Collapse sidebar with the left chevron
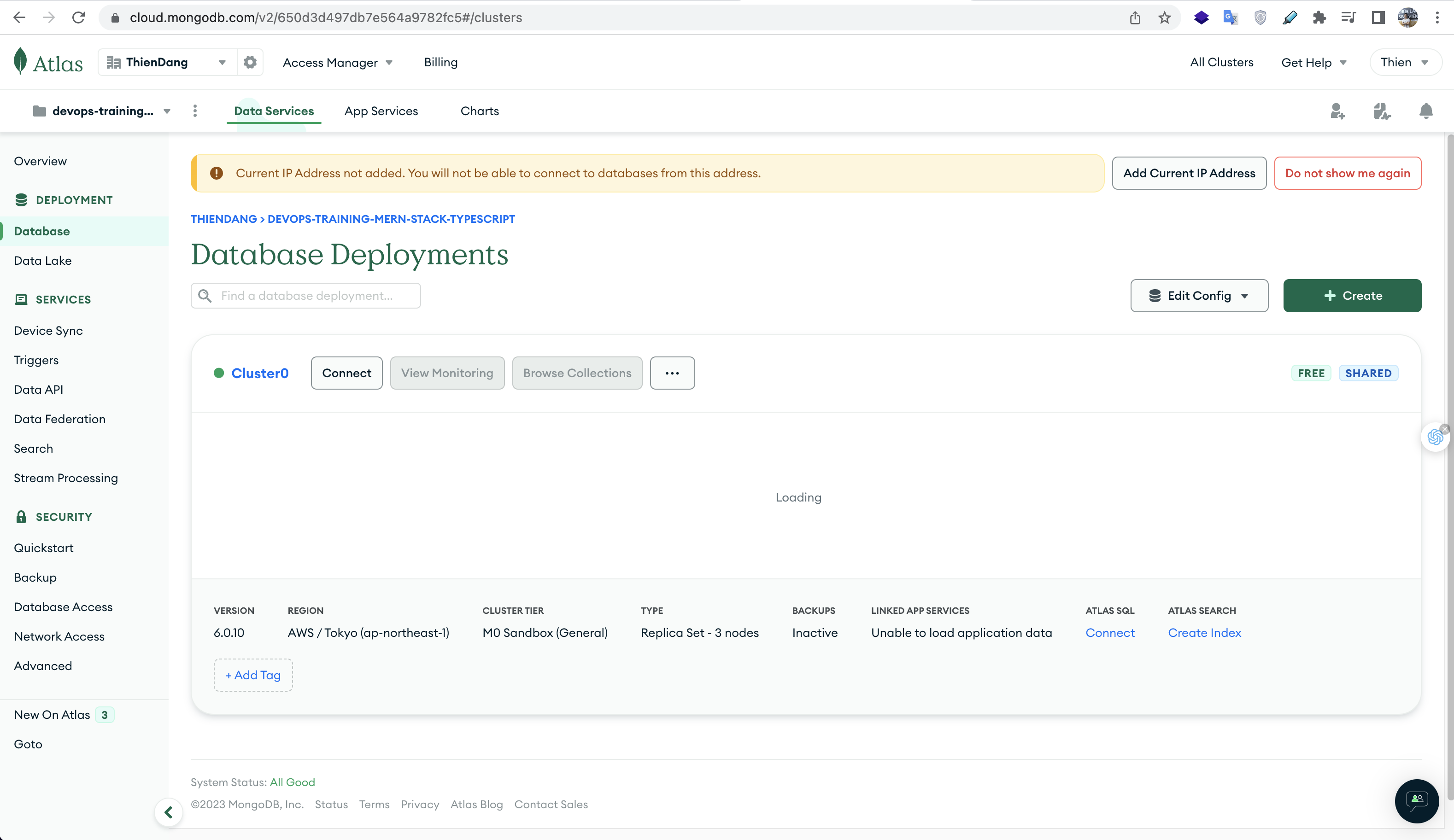Image resolution: width=1454 pixels, height=840 pixels. [x=169, y=812]
